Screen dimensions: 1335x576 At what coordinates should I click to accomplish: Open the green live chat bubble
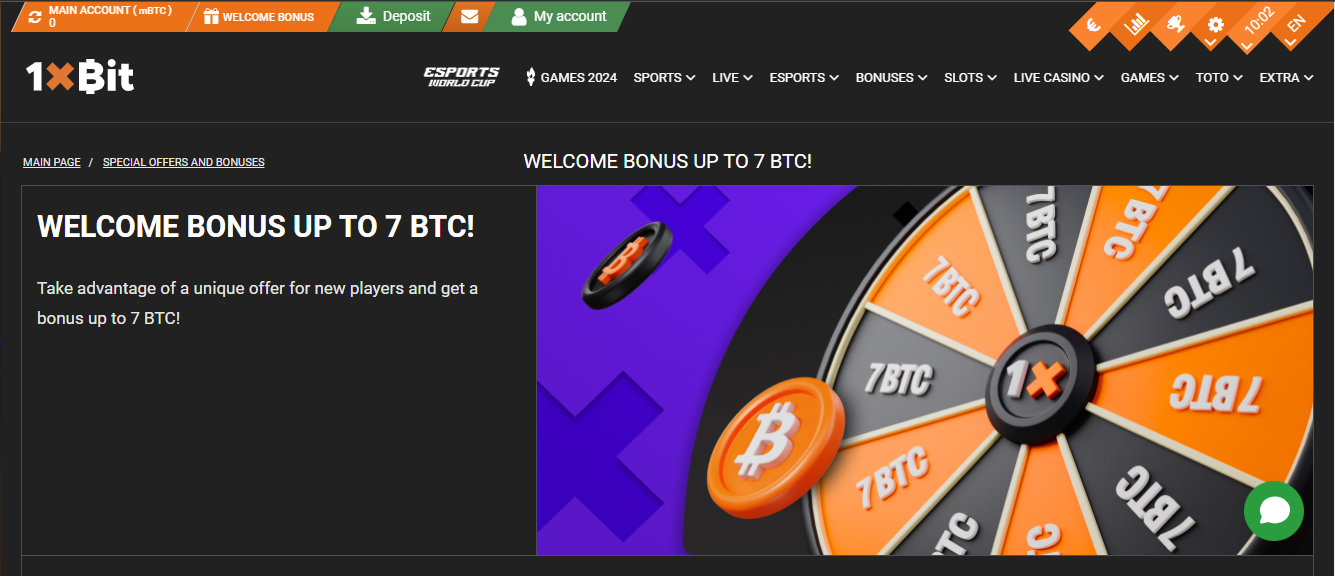click(x=1274, y=511)
